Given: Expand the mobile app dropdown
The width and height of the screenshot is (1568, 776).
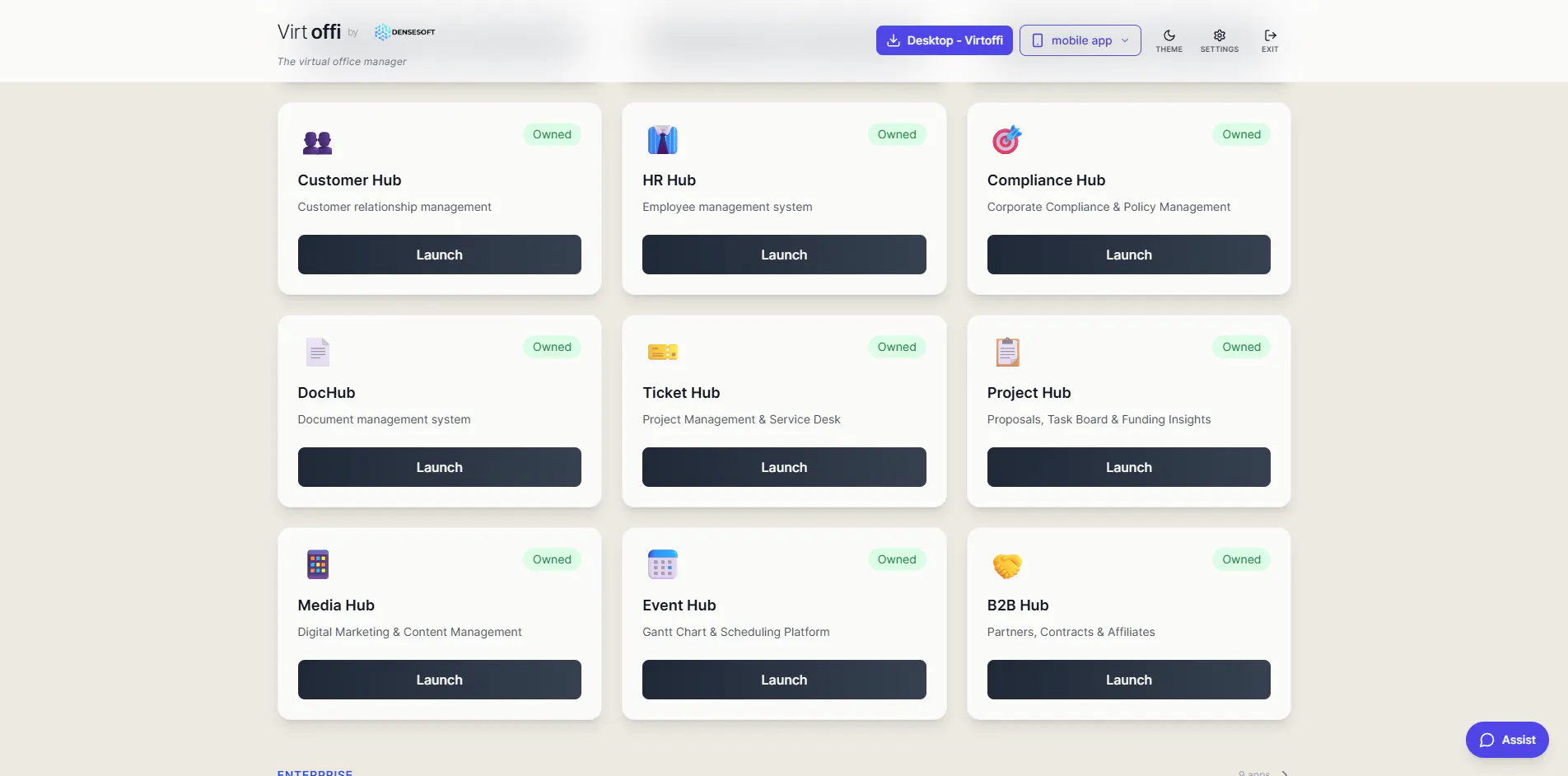Looking at the screenshot, I should [x=1080, y=40].
